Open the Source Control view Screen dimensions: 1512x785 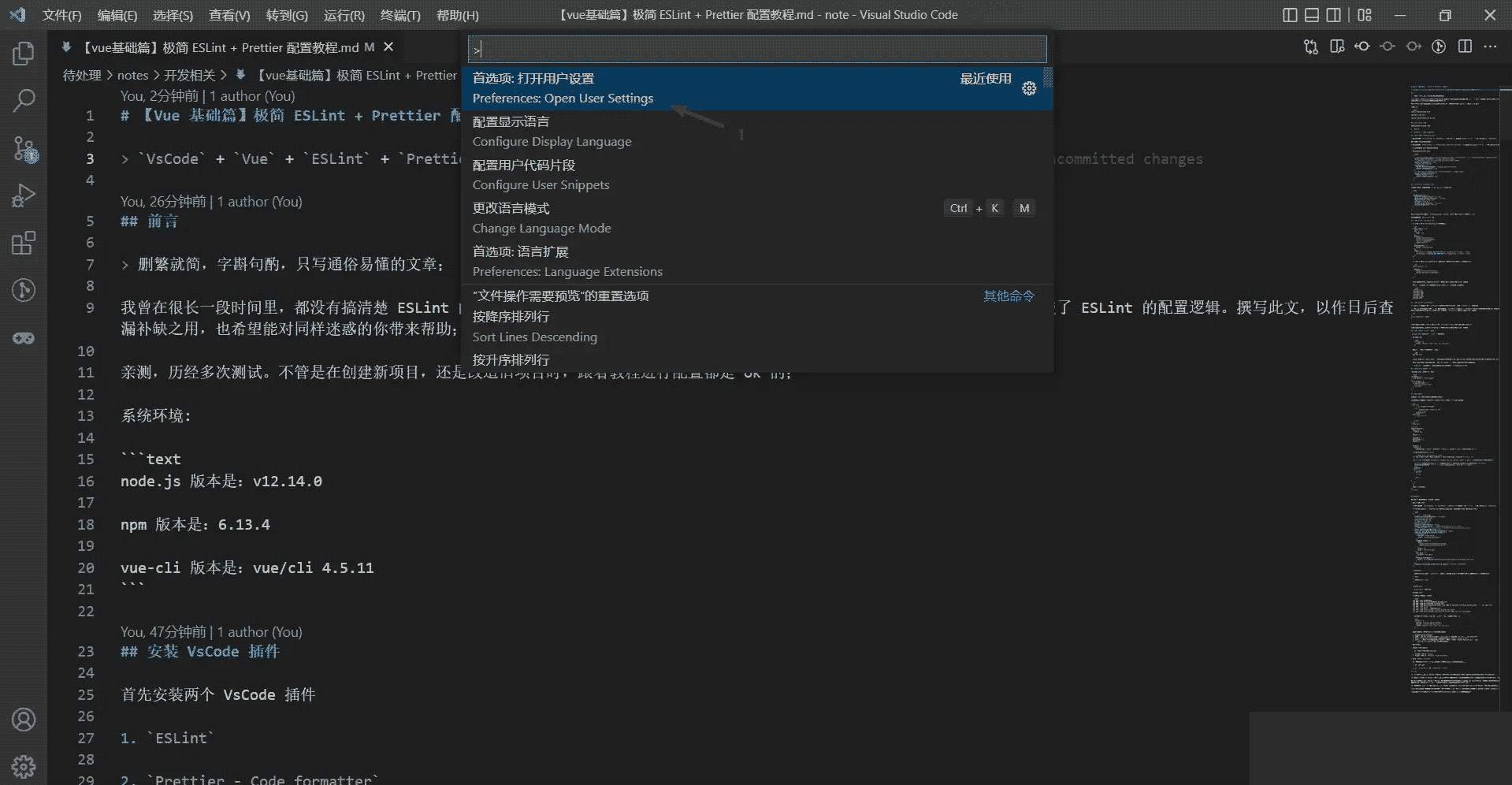[24, 148]
